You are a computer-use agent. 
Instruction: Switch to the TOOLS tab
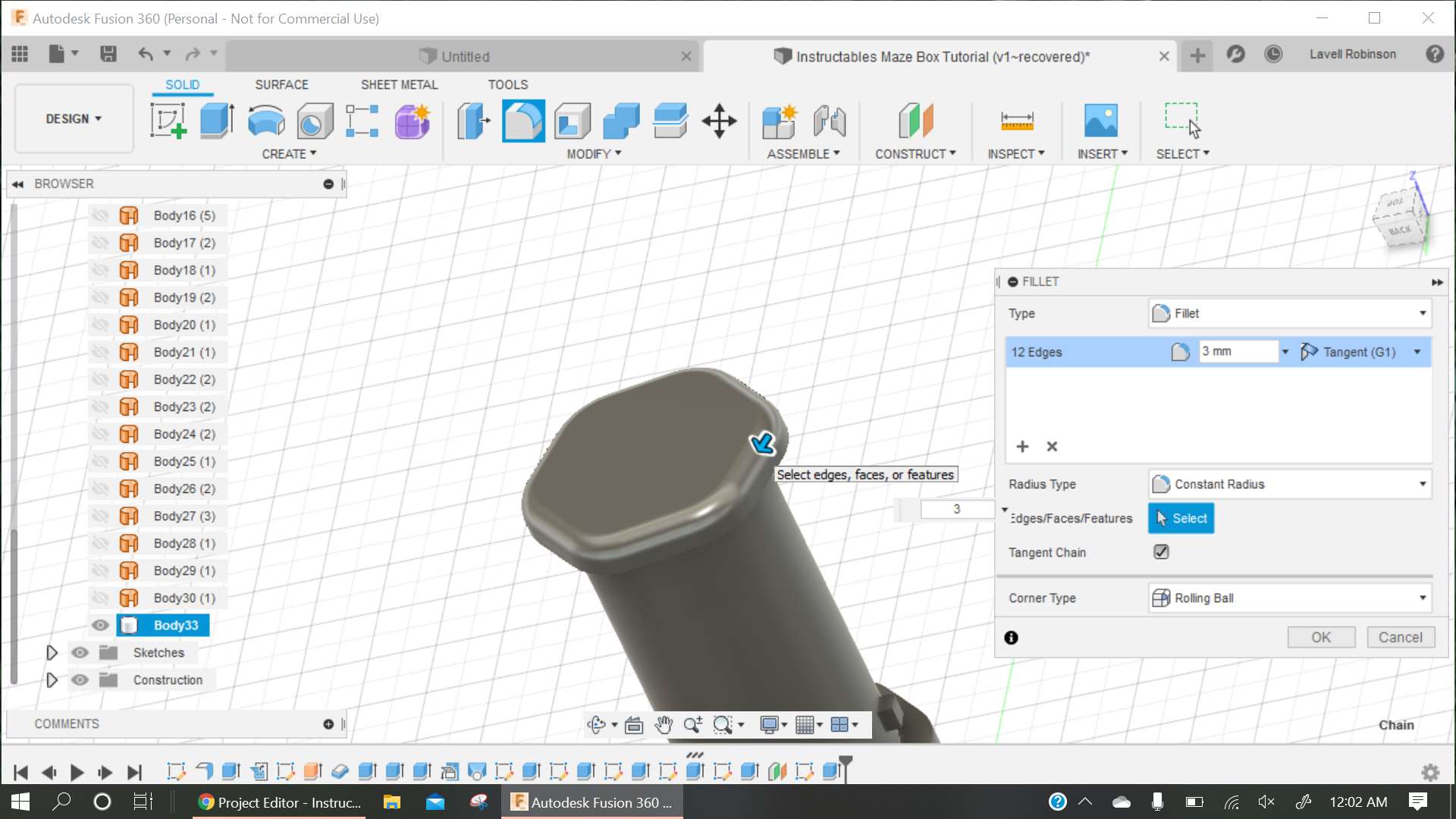click(507, 85)
